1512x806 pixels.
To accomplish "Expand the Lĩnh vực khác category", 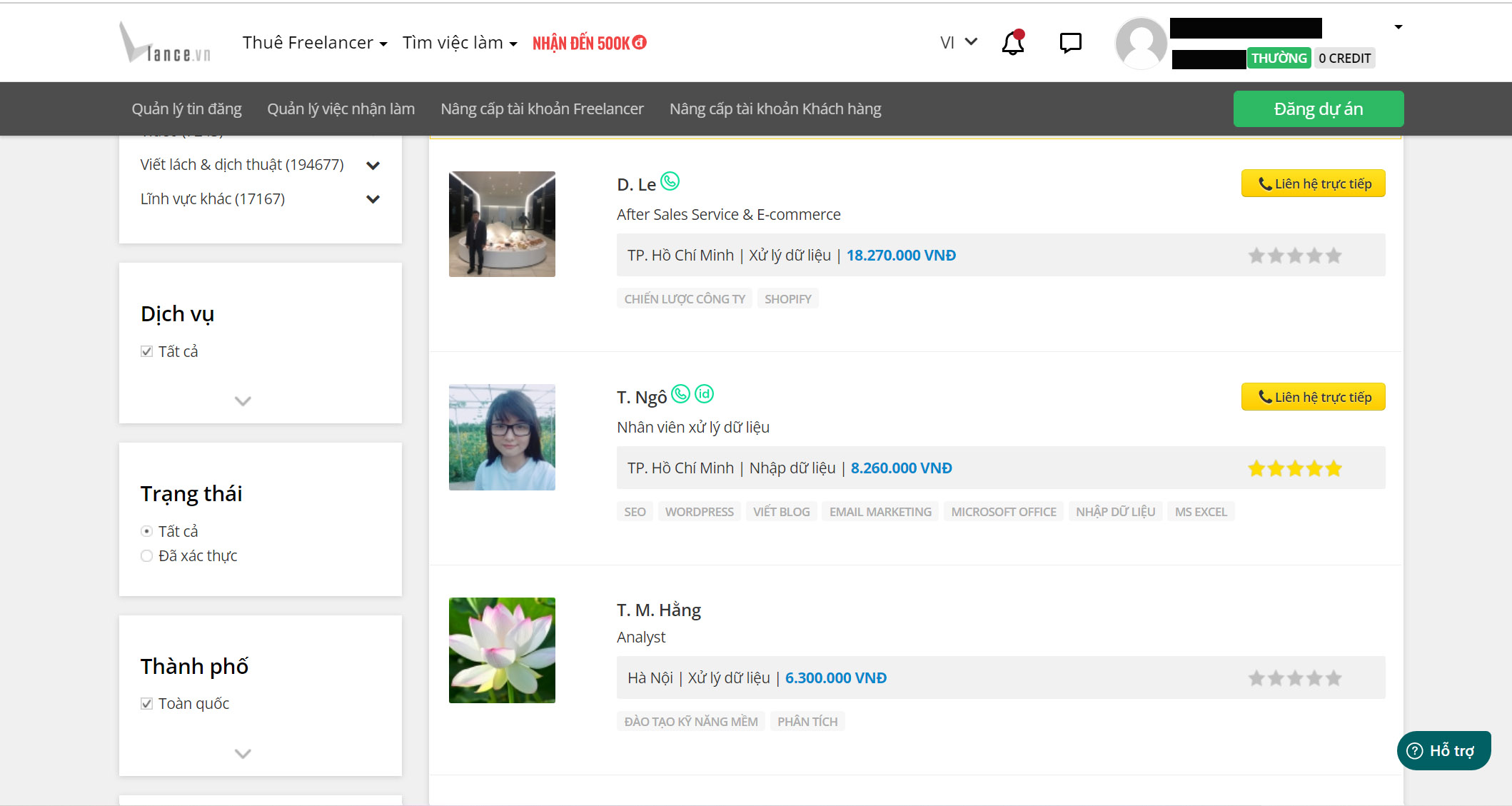I will [373, 199].
